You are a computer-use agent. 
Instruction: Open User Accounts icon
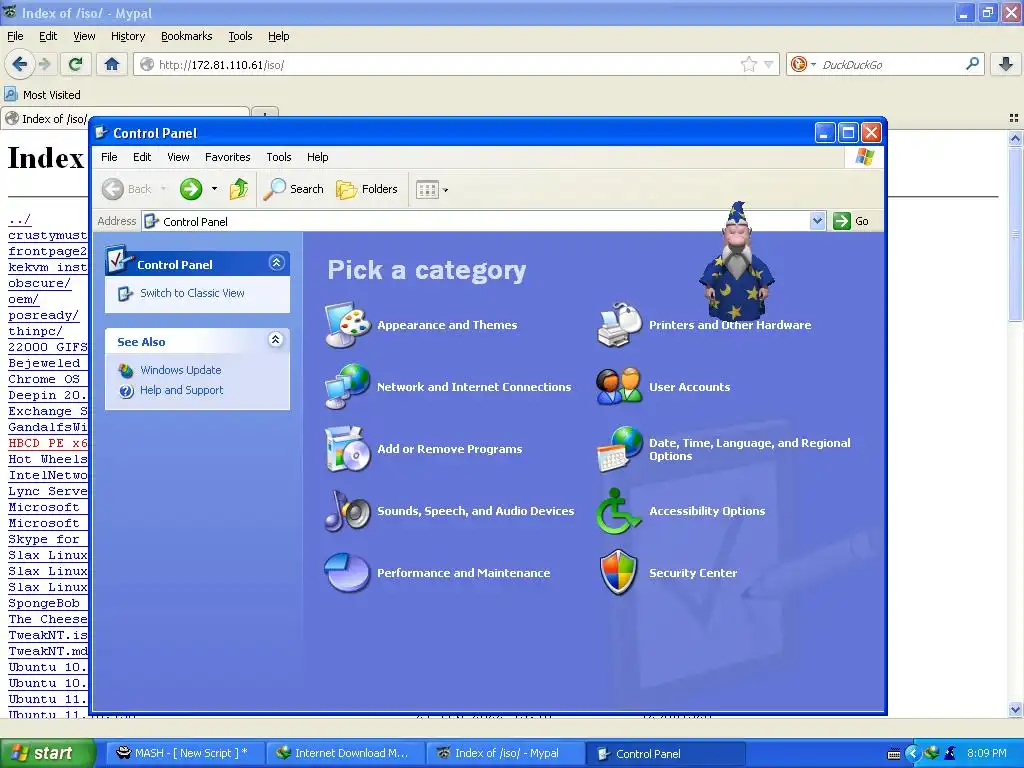coord(619,387)
